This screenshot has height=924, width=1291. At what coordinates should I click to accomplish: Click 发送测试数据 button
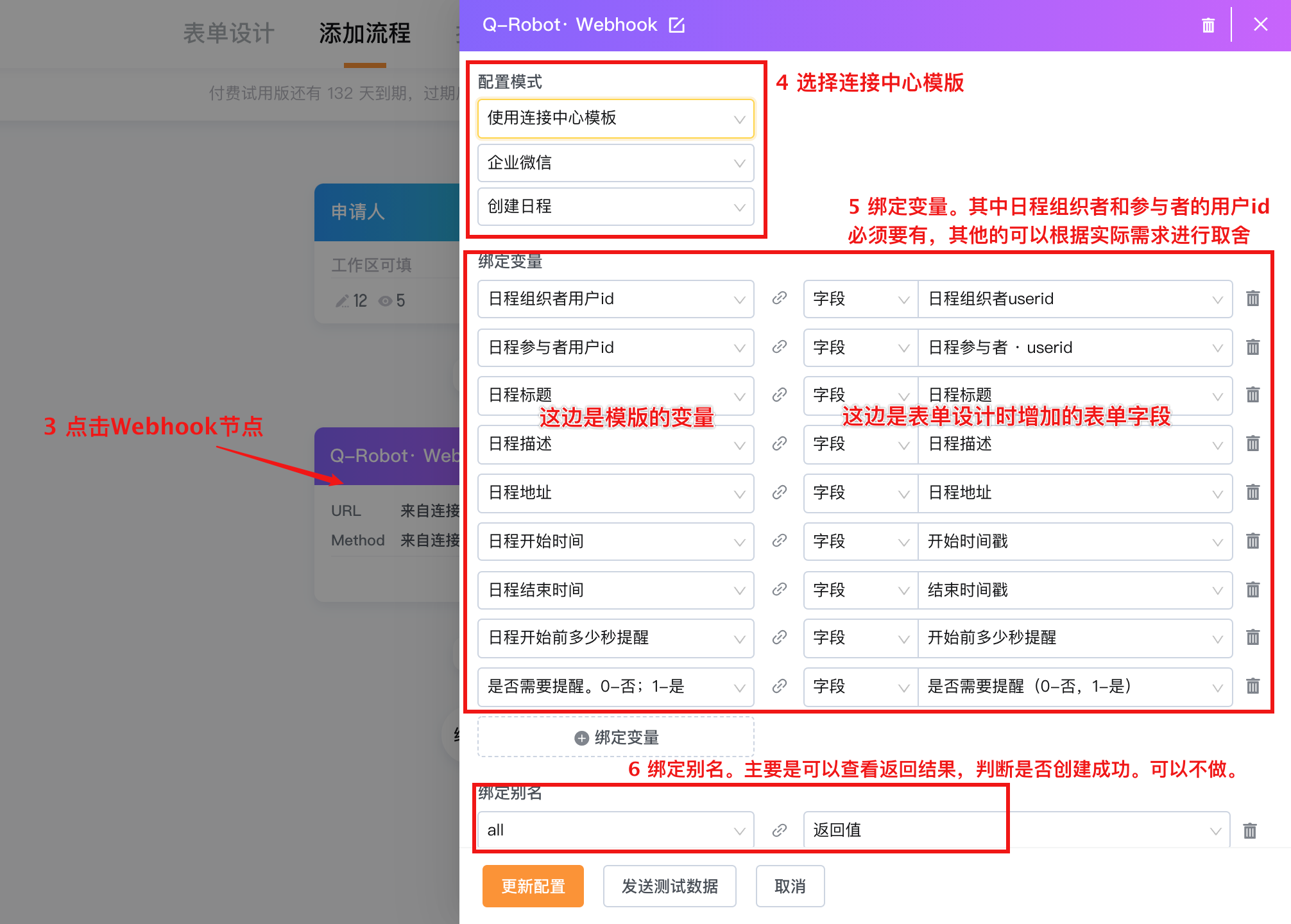pos(669,886)
